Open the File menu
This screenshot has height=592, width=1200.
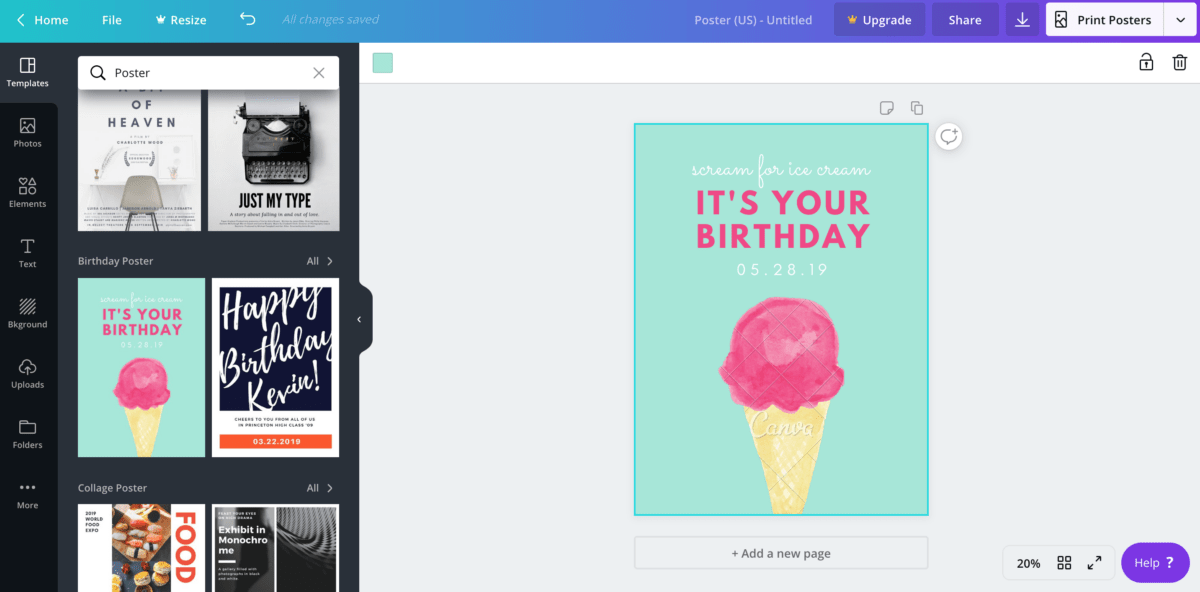coord(111,19)
